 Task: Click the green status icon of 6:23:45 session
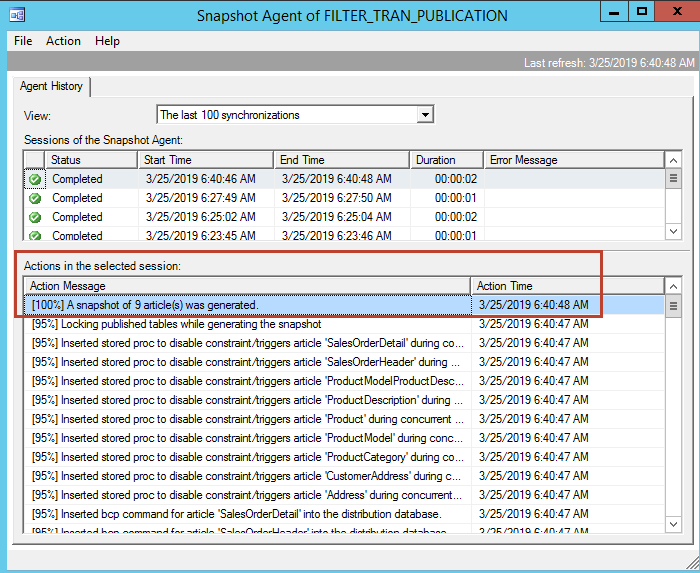35,236
